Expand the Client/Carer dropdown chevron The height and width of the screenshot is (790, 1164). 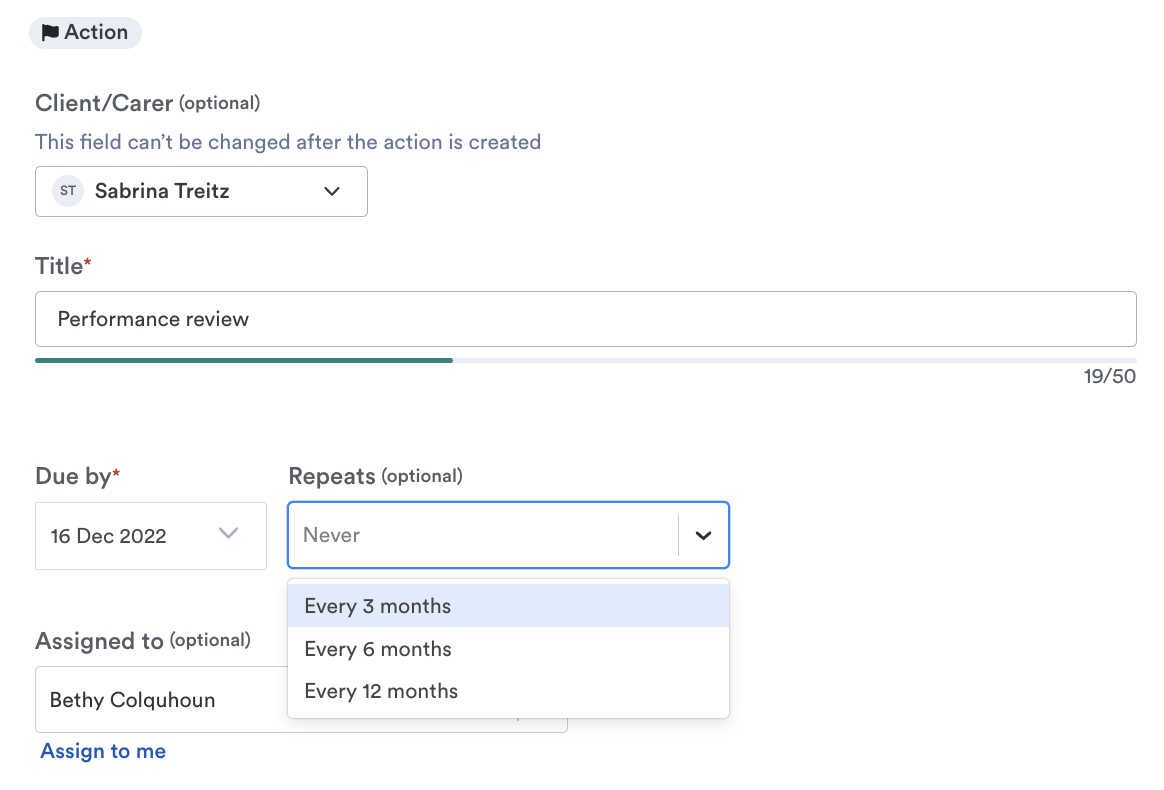[x=332, y=191]
